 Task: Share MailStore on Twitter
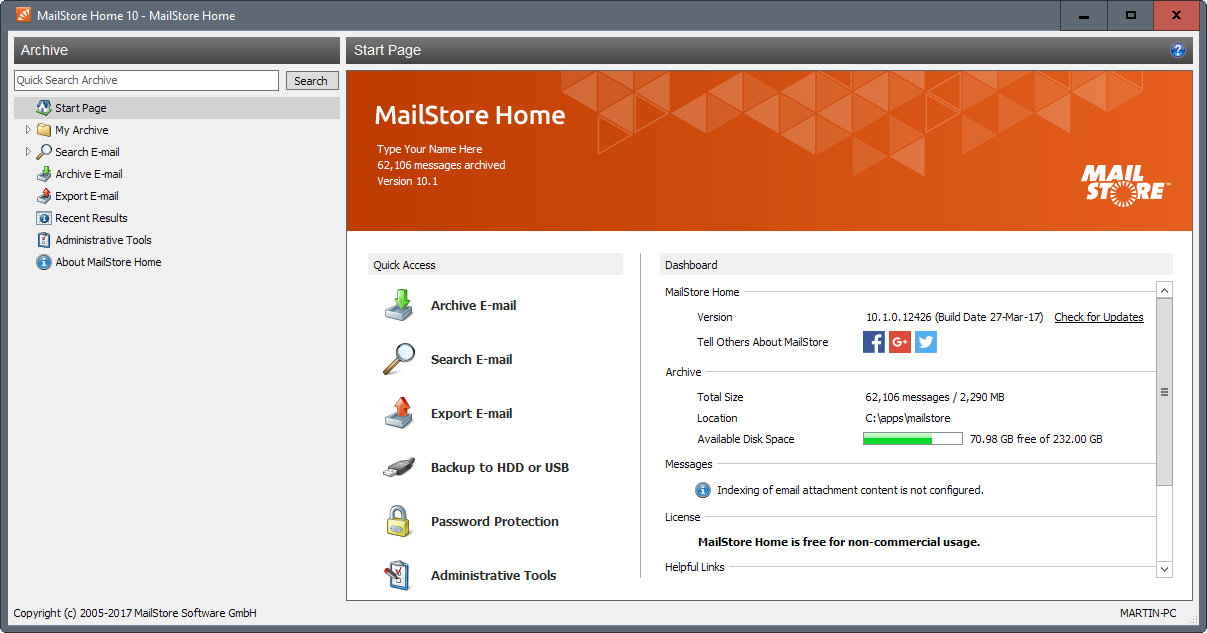(926, 342)
